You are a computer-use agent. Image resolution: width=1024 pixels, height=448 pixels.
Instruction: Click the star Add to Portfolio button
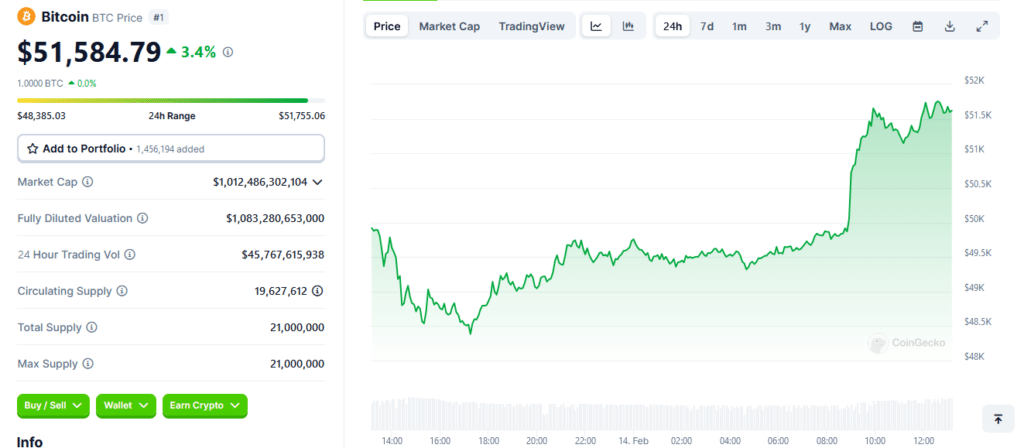[171, 149]
